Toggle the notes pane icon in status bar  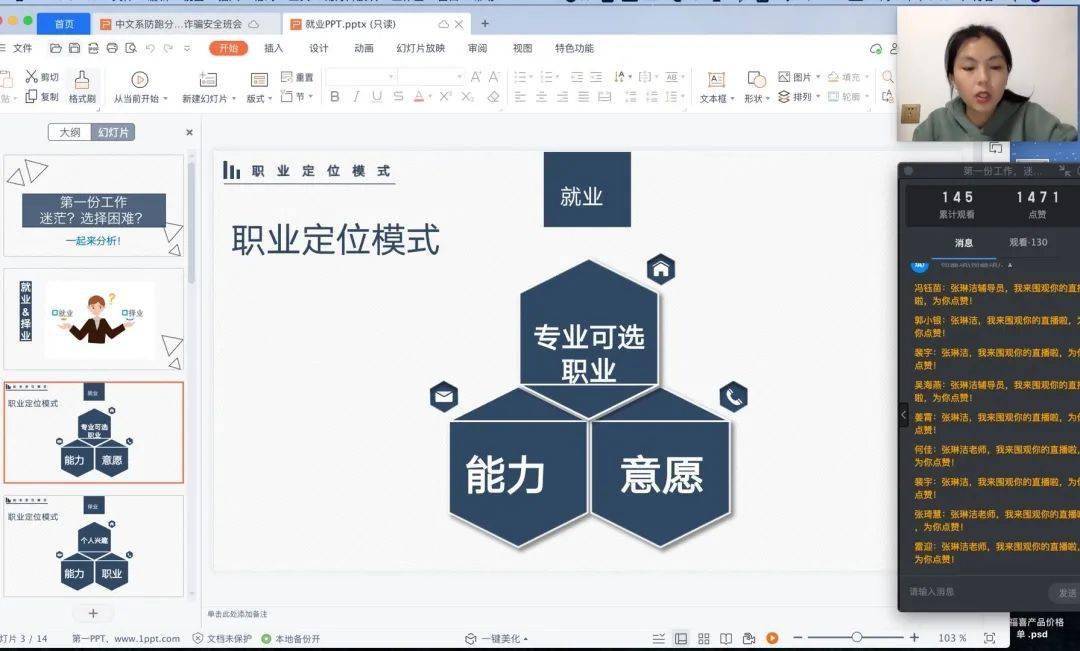pyautogui.click(x=658, y=639)
